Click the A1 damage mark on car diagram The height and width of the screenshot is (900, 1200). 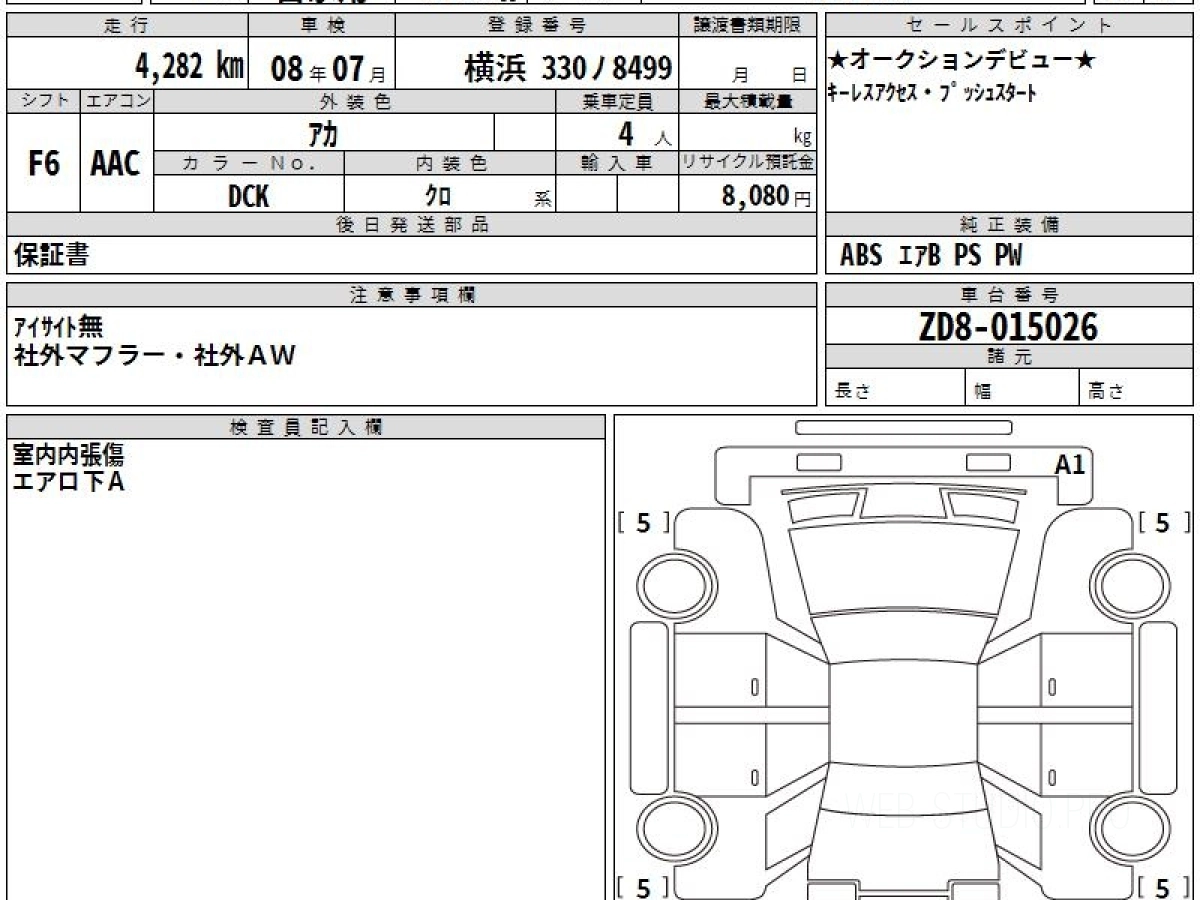pos(1070,464)
